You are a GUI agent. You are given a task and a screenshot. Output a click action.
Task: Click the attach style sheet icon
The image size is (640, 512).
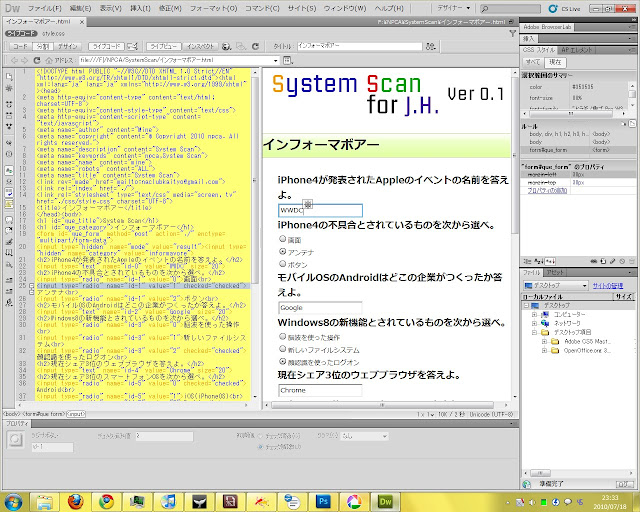click(594, 261)
